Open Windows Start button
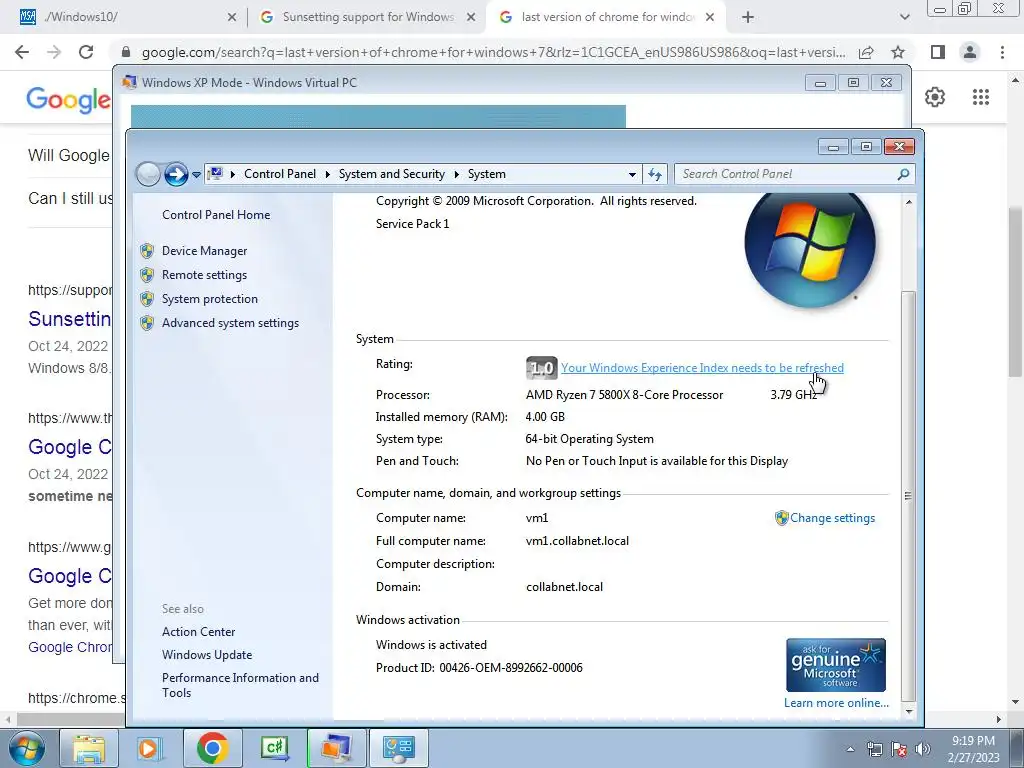1024x768 pixels. 27,748
